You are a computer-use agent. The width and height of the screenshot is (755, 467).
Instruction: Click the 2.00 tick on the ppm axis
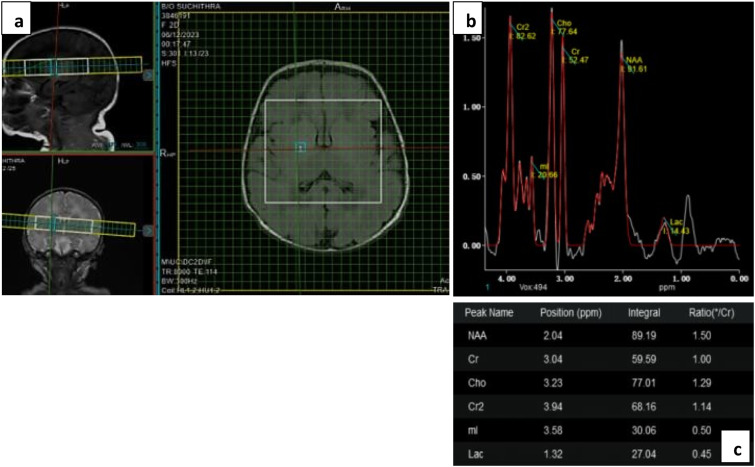click(x=623, y=278)
